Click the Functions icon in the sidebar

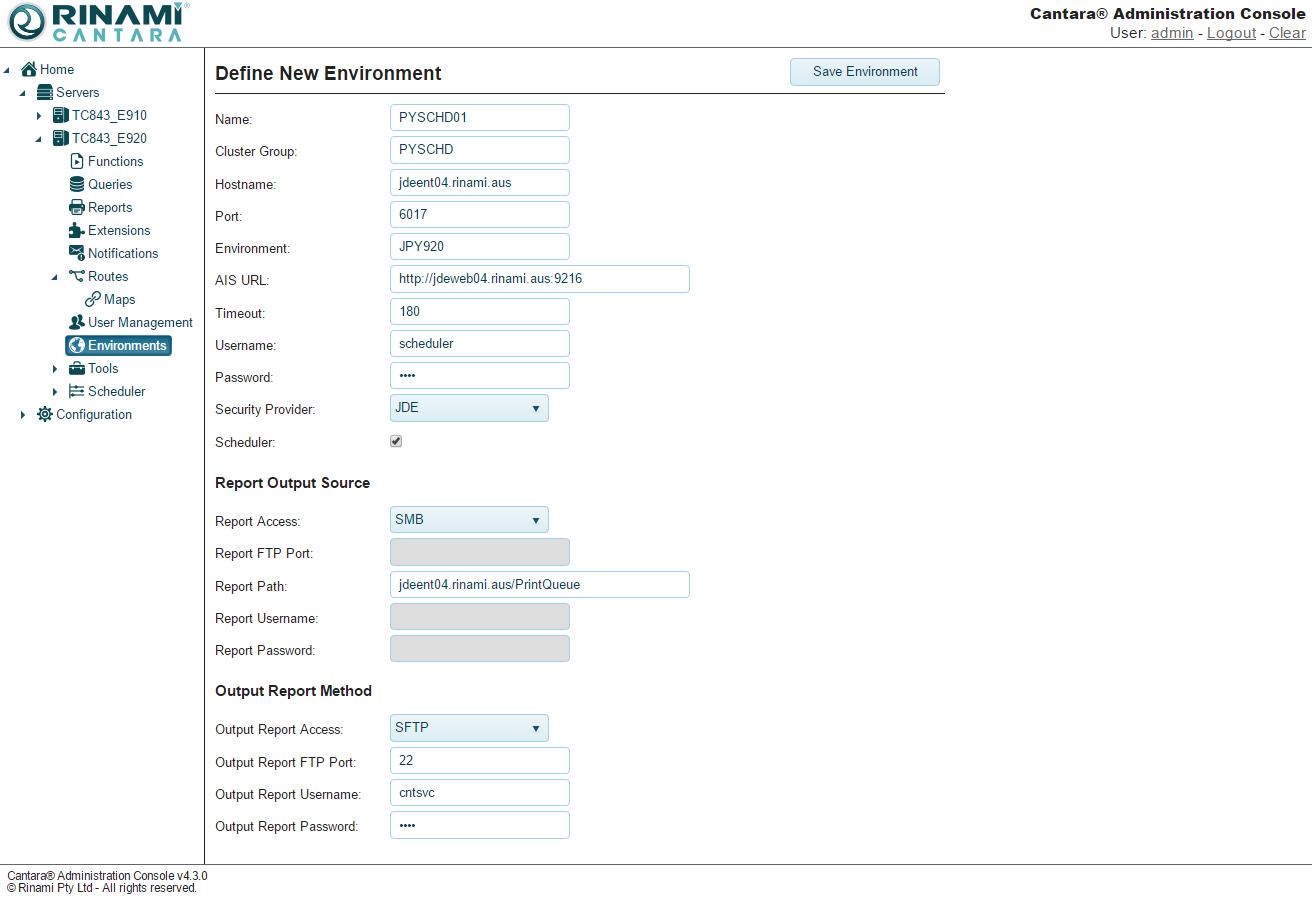(77, 161)
